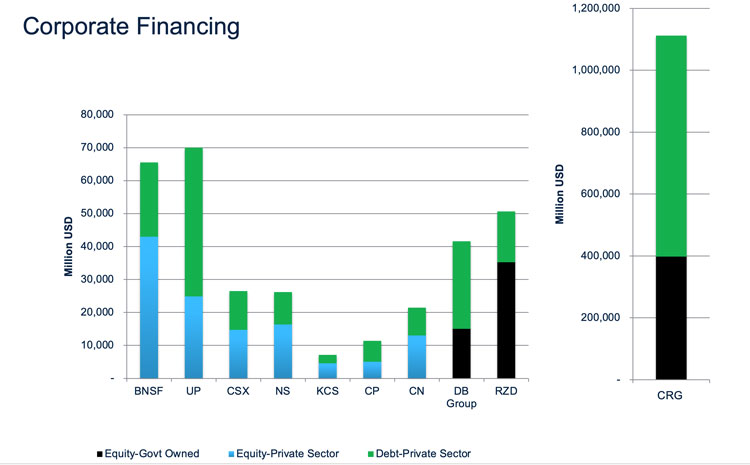
Task: Click the Corporate Financing slide title
Action: [x=131, y=26]
